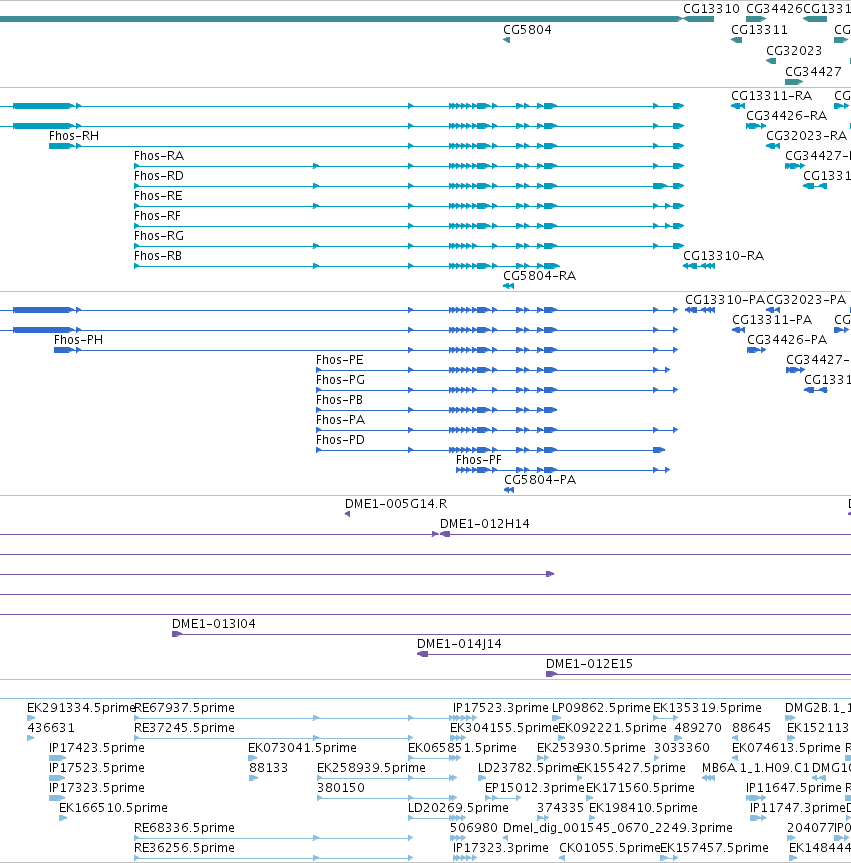Click the Dmel_dig_001545_0670_2249.3prime label

point(618,828)
